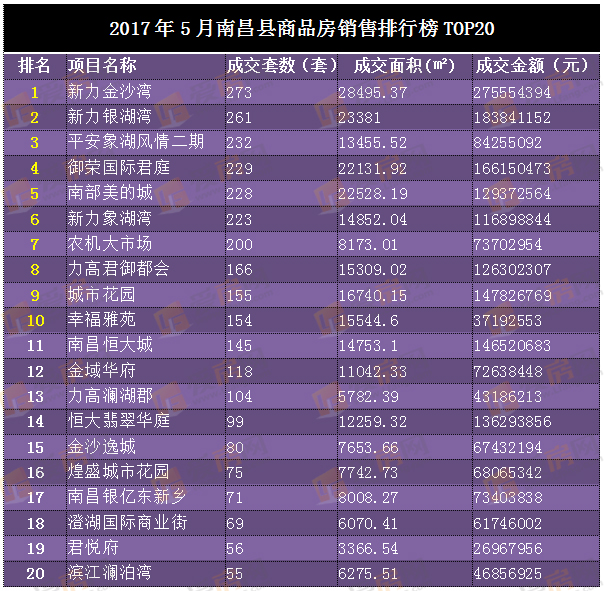Click the amount value 136293856

(x=513, y=422)
